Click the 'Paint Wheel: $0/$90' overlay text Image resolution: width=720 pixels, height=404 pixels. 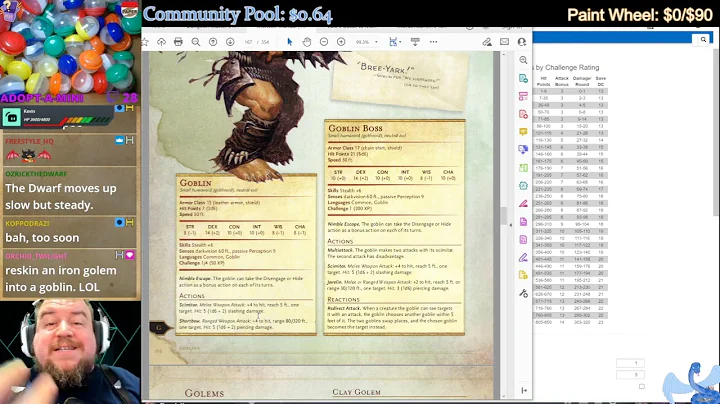point(640,15)
